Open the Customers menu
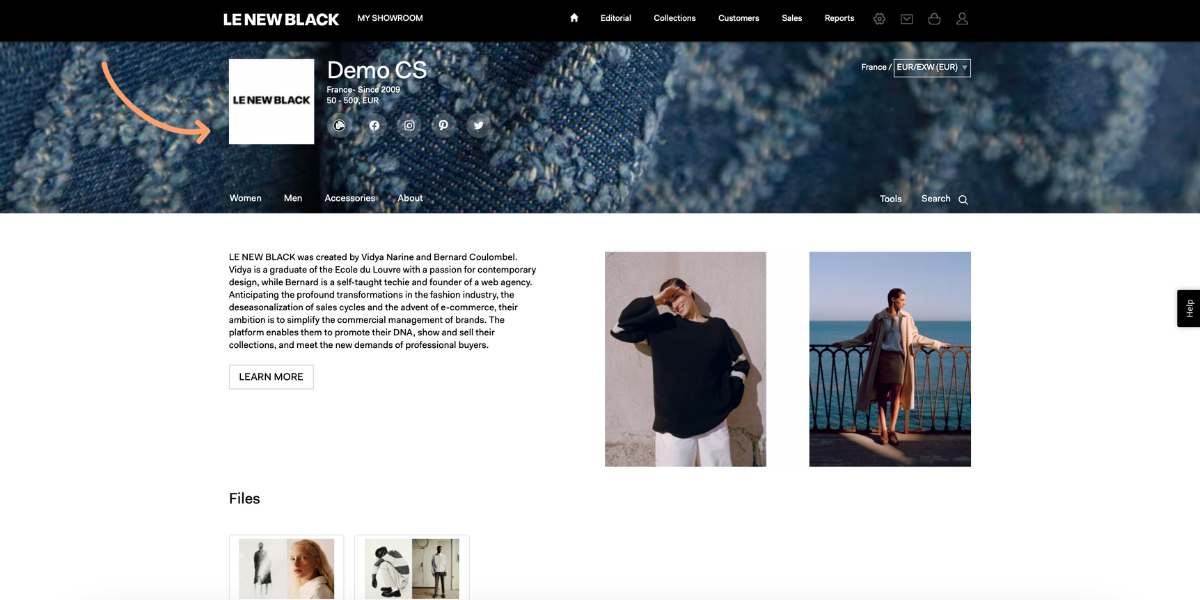This screenshot has height=600, width=1200. [x=738, y=18]
